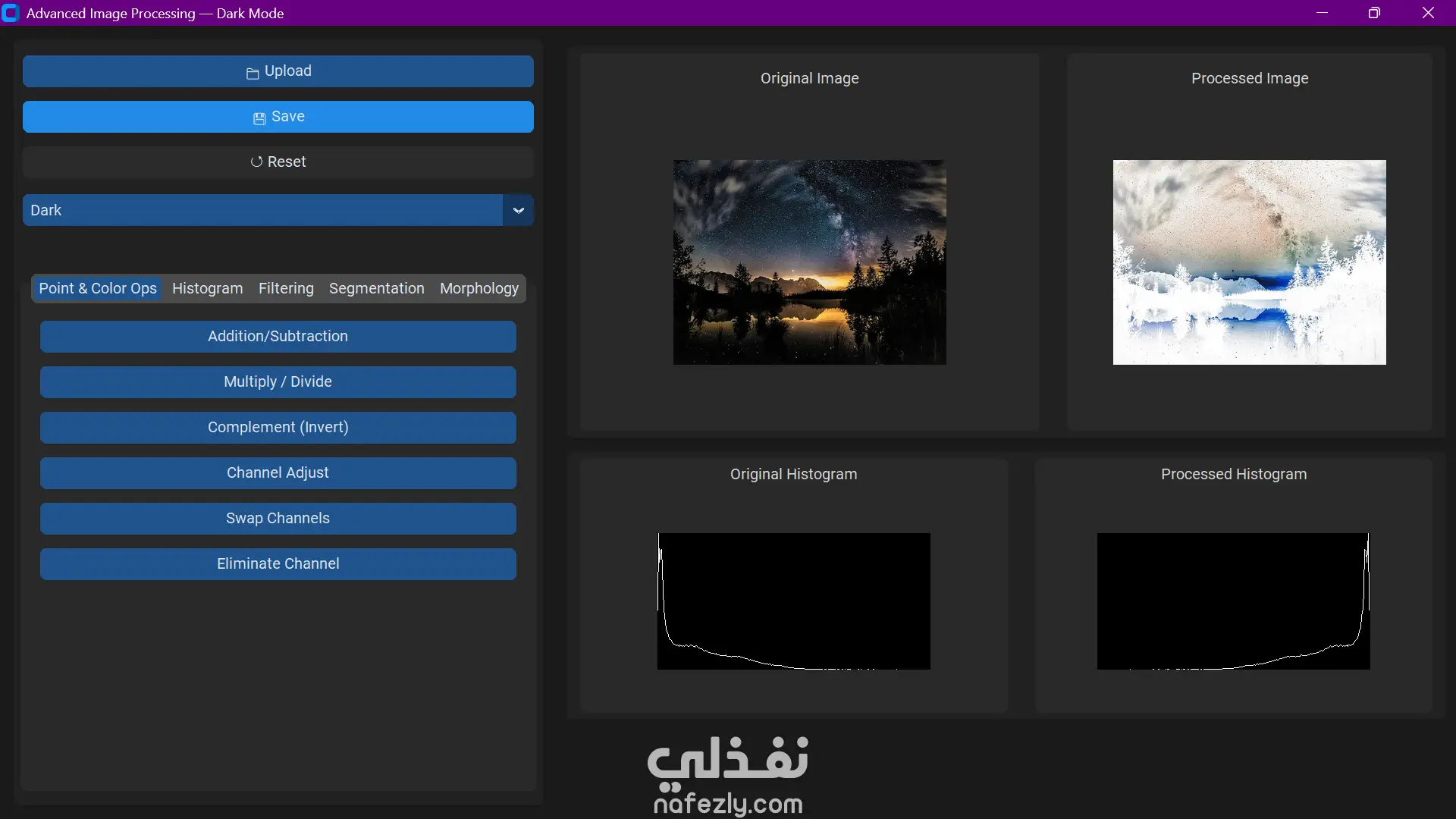This screenshot has height=819, width=1456.
Task: Click the circular Reset arrow icon
Action: 256,162
